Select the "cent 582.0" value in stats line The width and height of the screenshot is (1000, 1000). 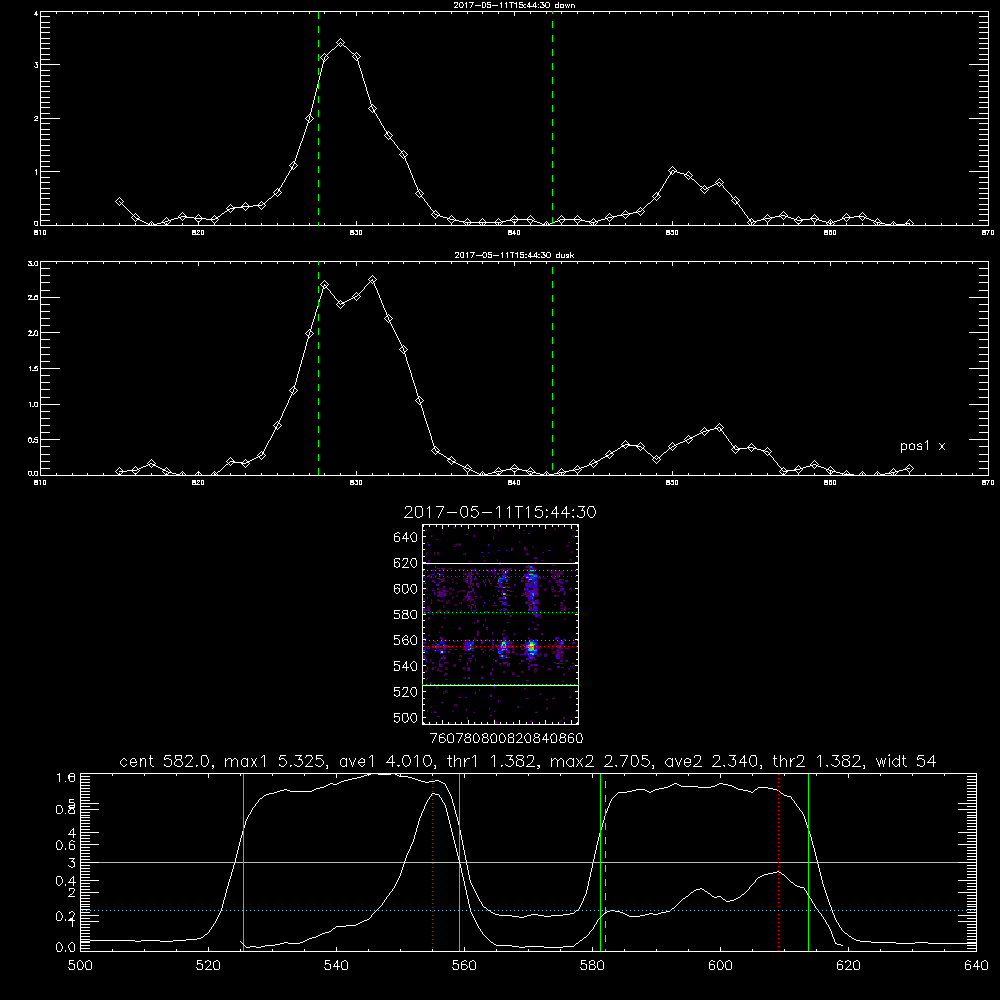(166, 761)
